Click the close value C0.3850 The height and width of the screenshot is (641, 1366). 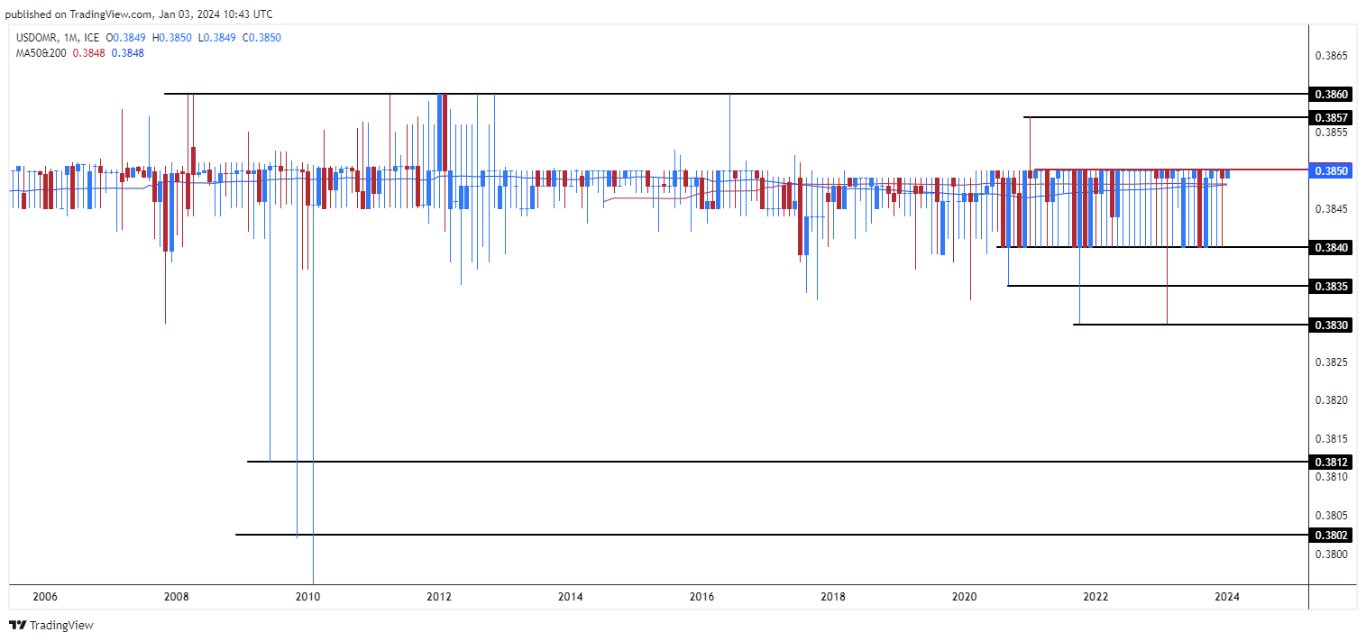coord(260,38)
